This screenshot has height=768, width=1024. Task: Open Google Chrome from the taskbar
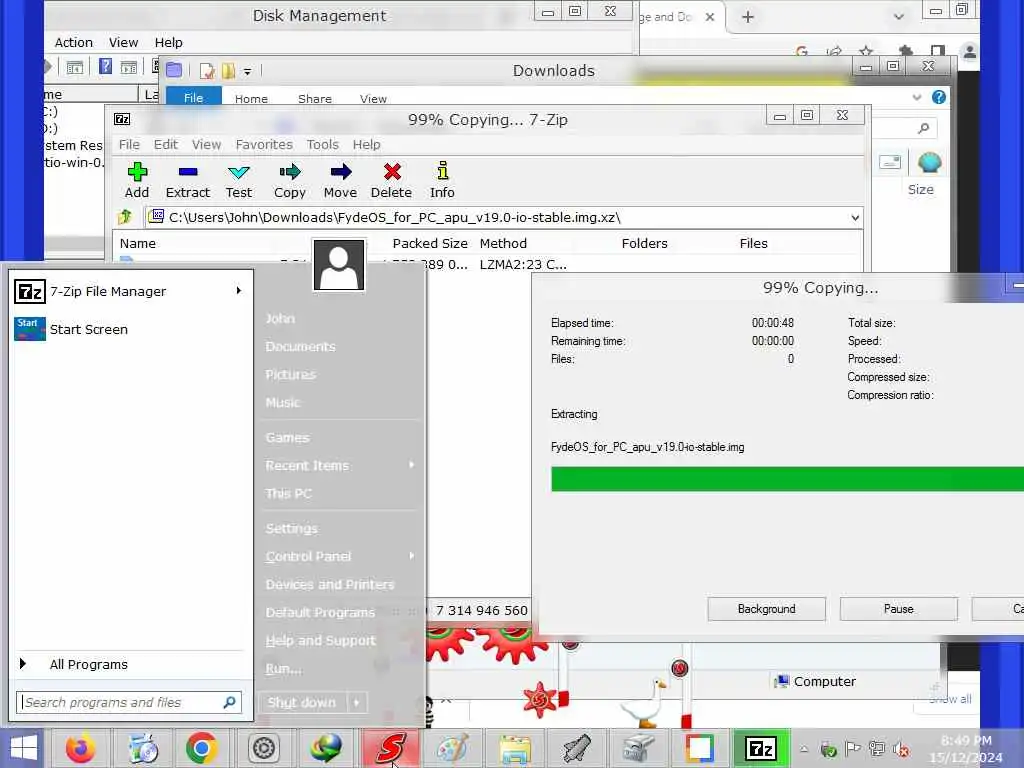(x=202, y=748)
